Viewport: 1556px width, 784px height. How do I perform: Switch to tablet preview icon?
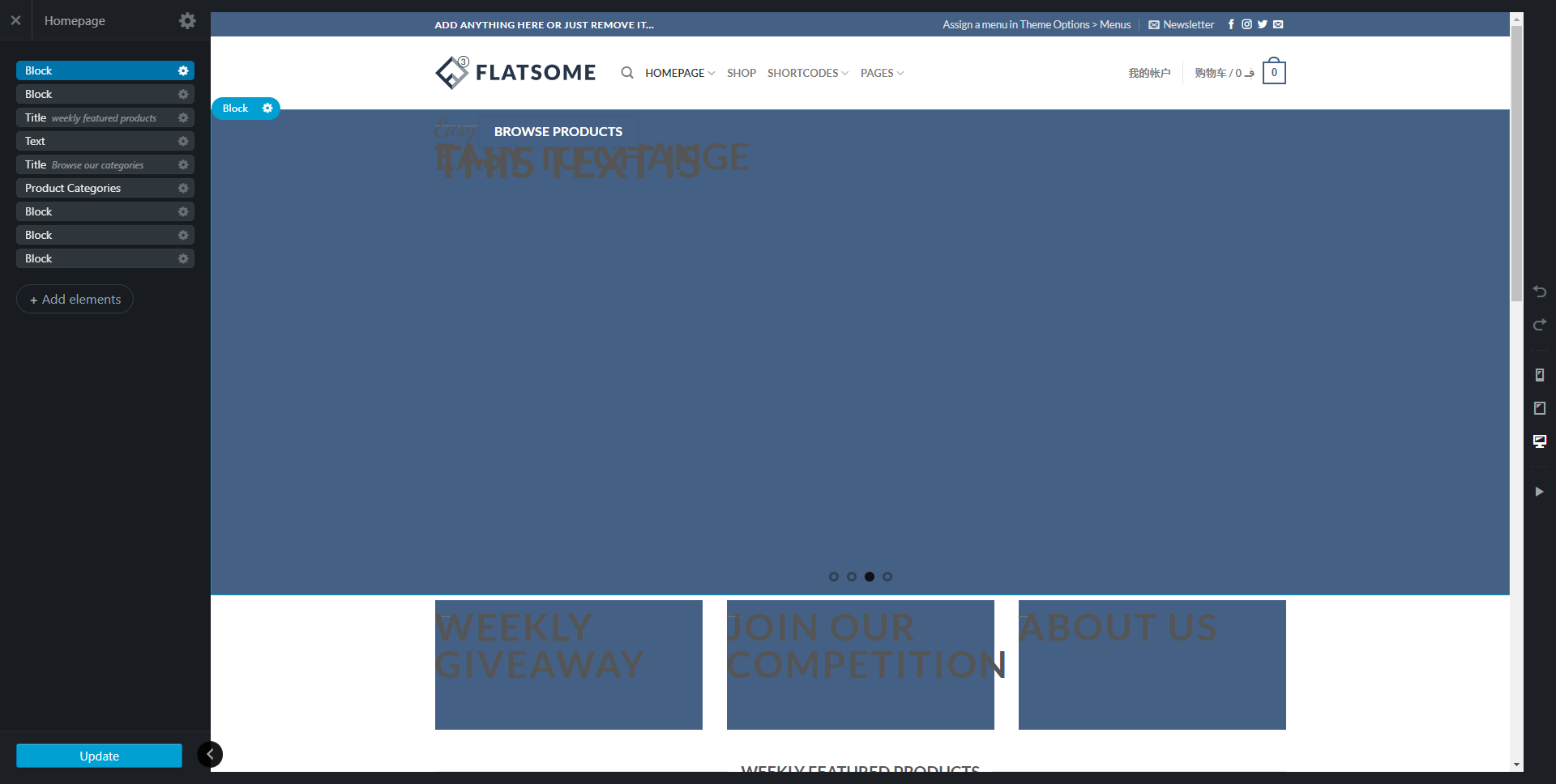(x=1540, y=408)
